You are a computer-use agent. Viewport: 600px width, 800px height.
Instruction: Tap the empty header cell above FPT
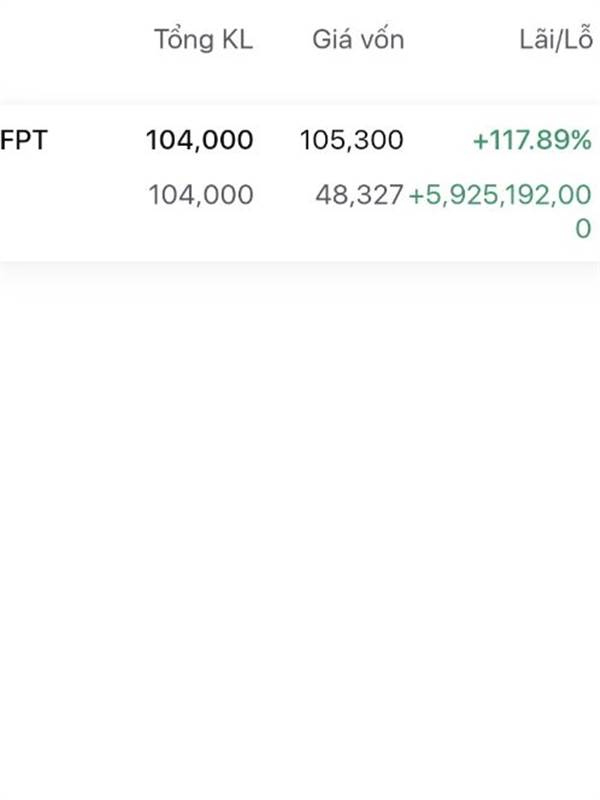(40, 40)
